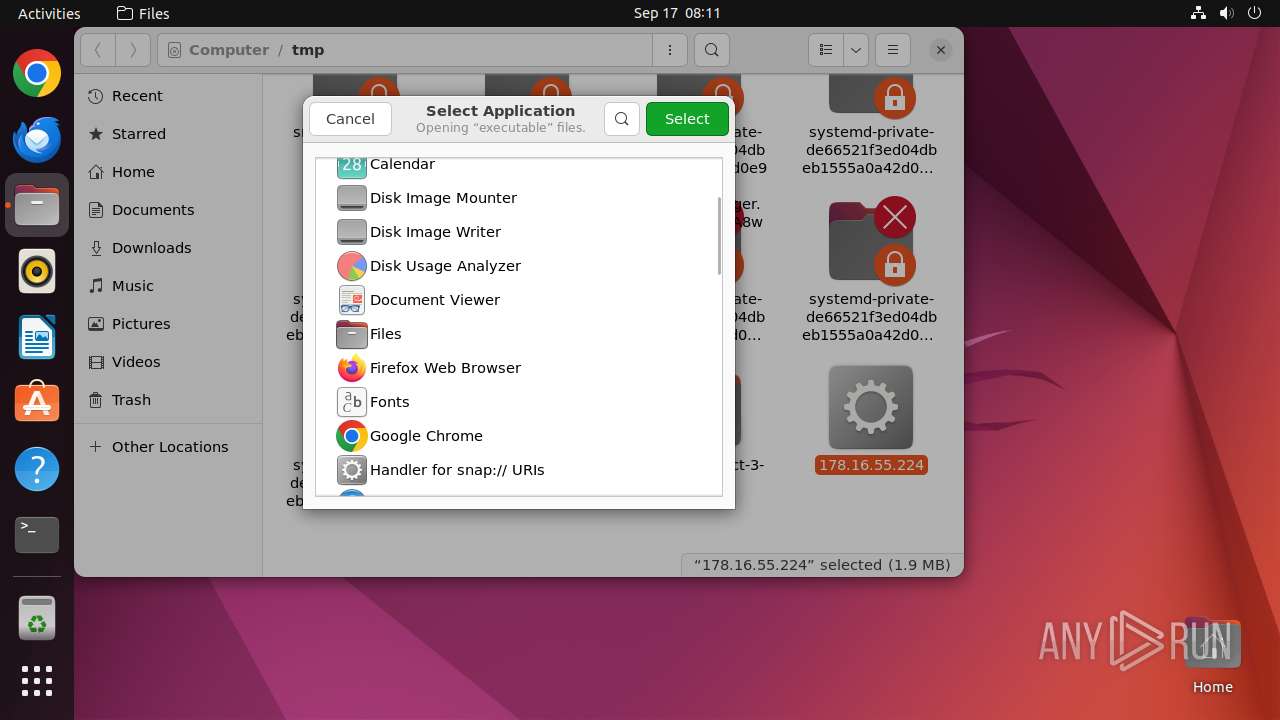This screenshot has width=1280, height=720.
Task: Go back in Files navigation
Action: (98, 50)
